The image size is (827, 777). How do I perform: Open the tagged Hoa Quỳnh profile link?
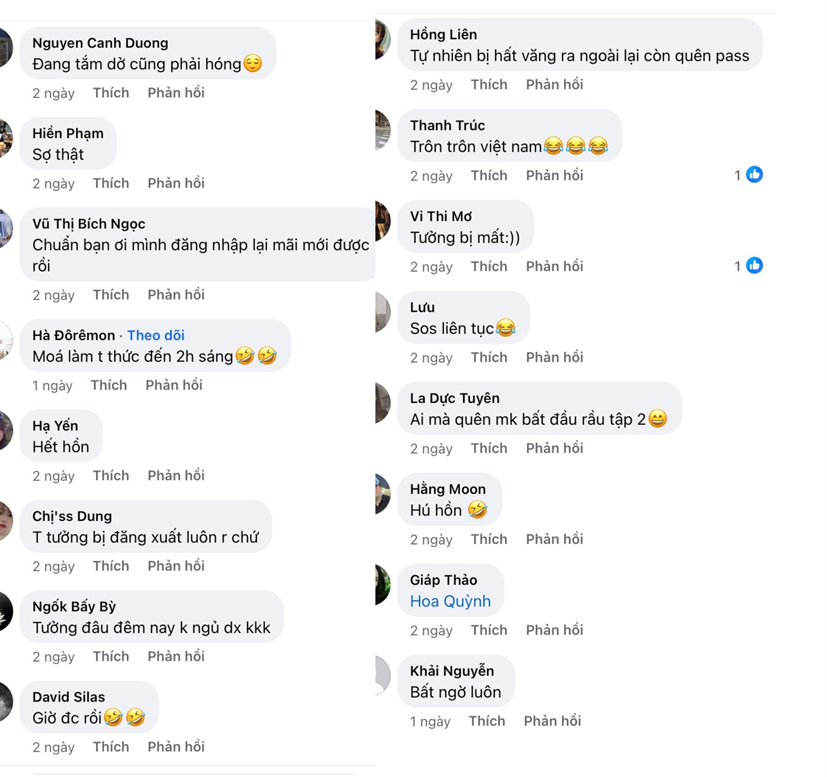pos(450,601)
